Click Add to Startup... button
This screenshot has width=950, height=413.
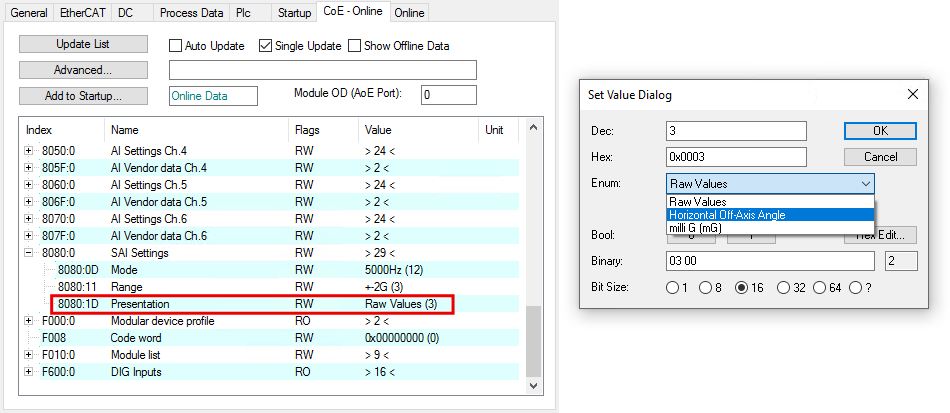click(x=83, y=96)
